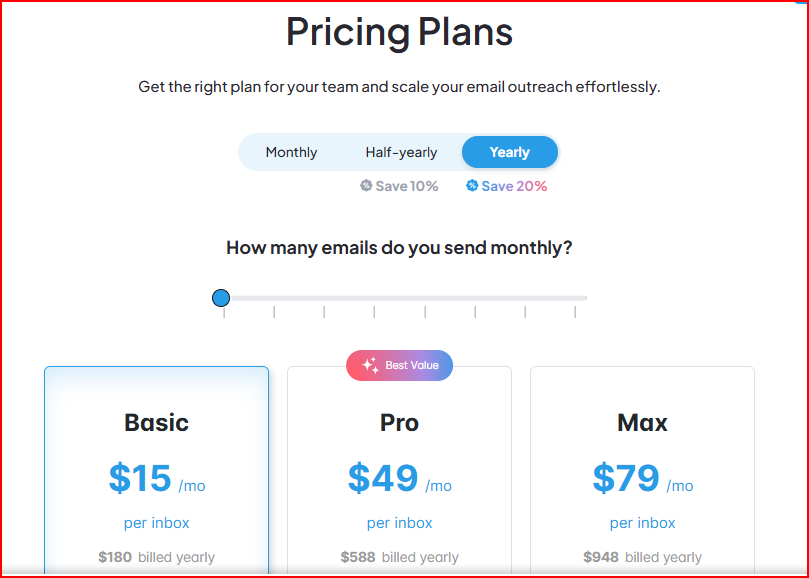Click the Save 20% label

[x=512, y=186]
